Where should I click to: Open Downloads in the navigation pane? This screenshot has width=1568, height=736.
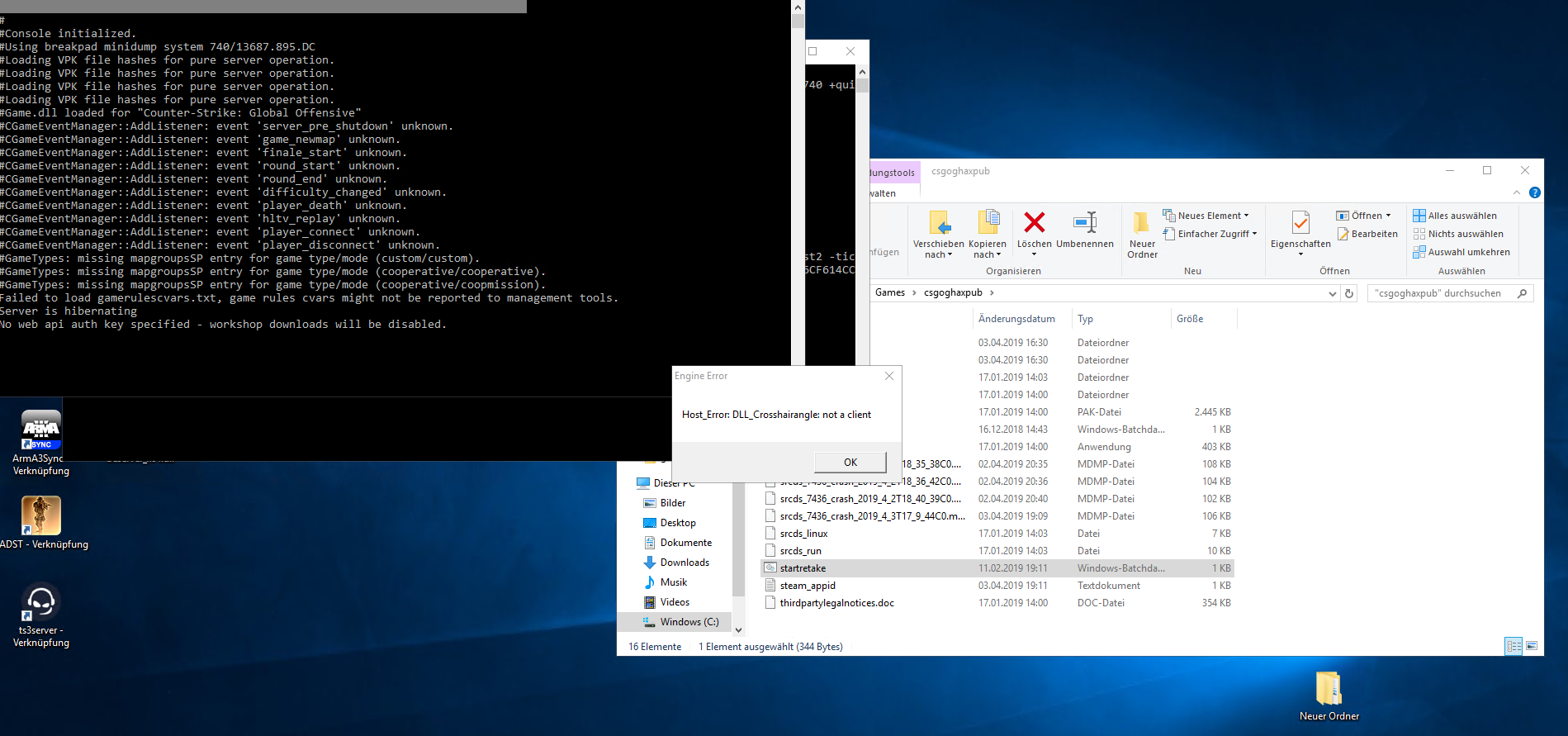(685, 563)
